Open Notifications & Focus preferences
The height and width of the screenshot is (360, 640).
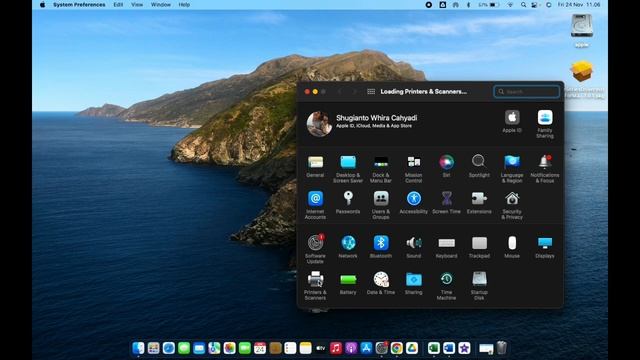544,162
